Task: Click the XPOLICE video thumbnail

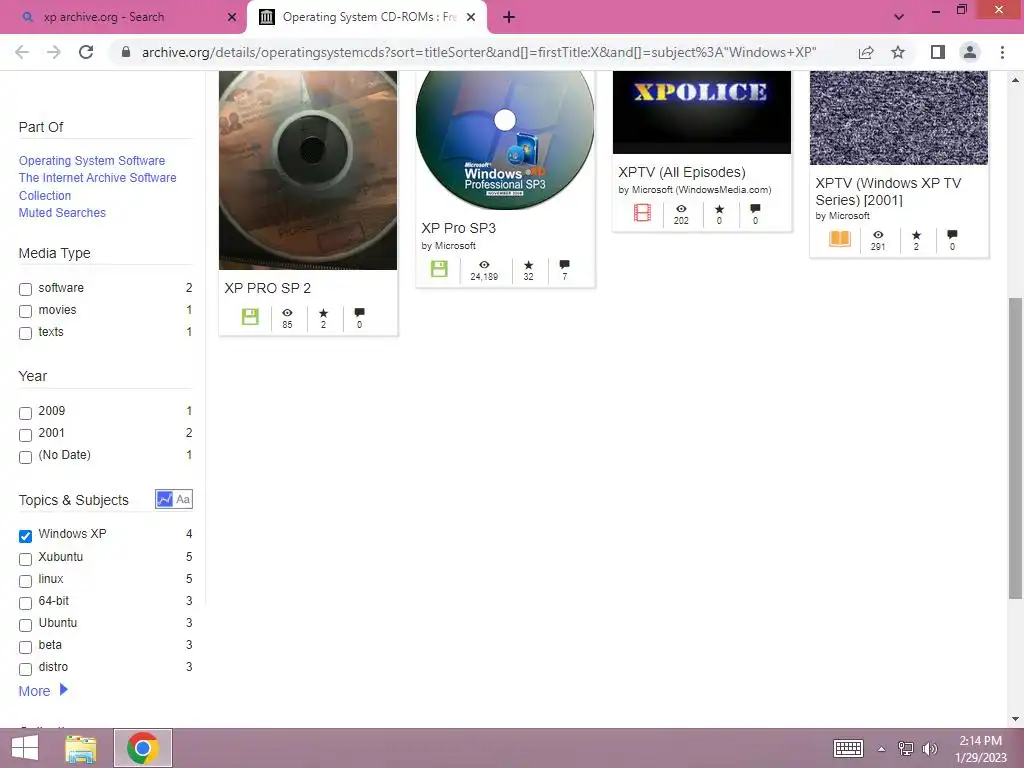Action: [701, 112]
